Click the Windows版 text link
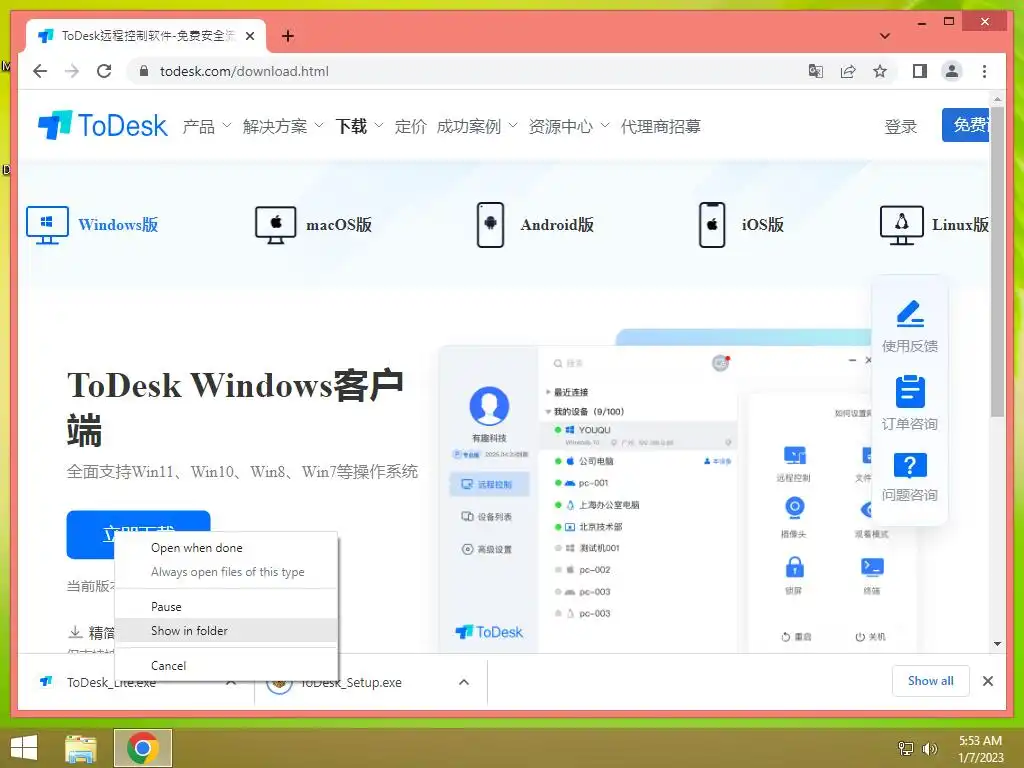 pos(118,225)
